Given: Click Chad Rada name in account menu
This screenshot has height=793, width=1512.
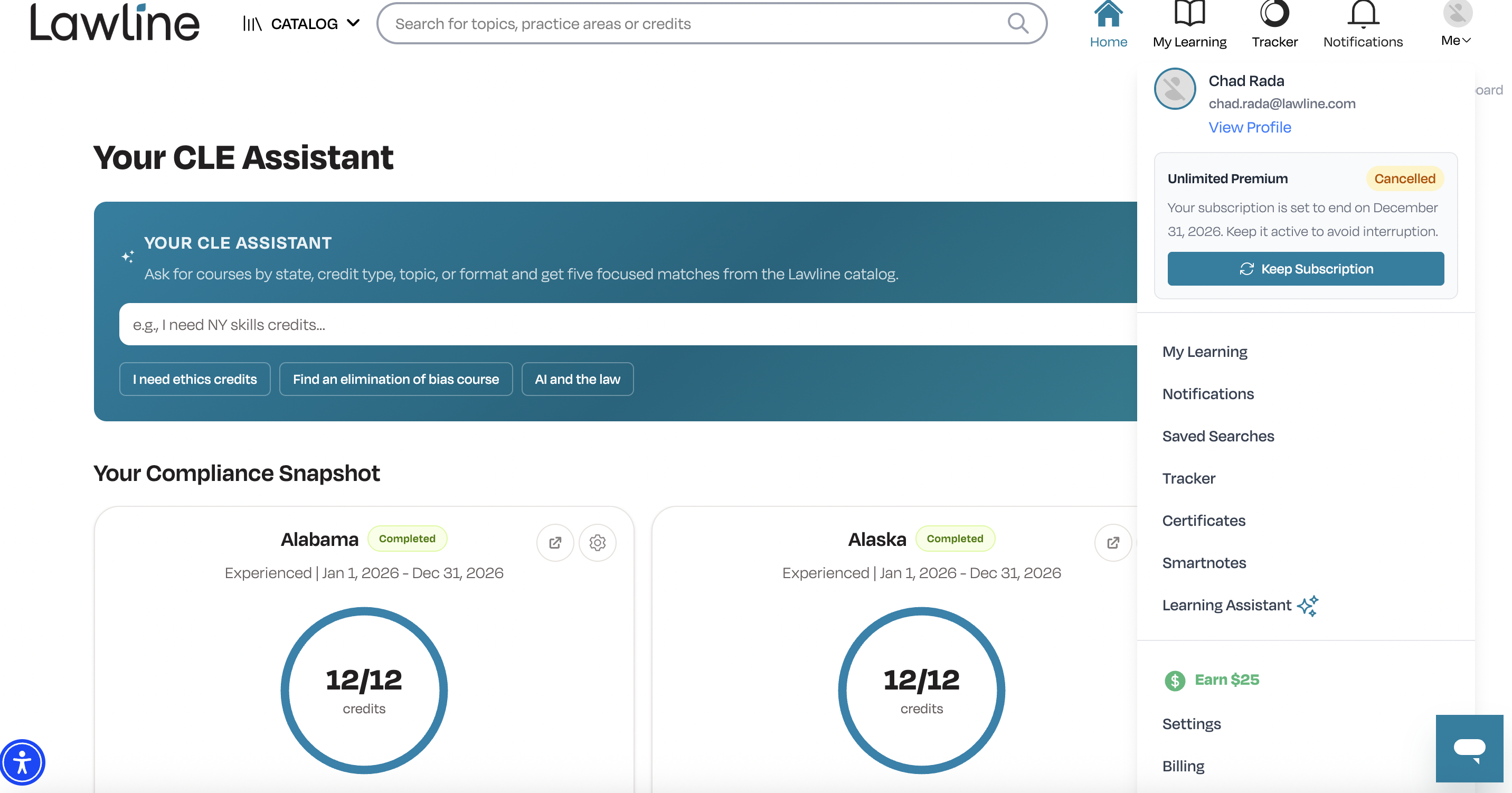Looking at the screenshot, I should (1246, 81).
